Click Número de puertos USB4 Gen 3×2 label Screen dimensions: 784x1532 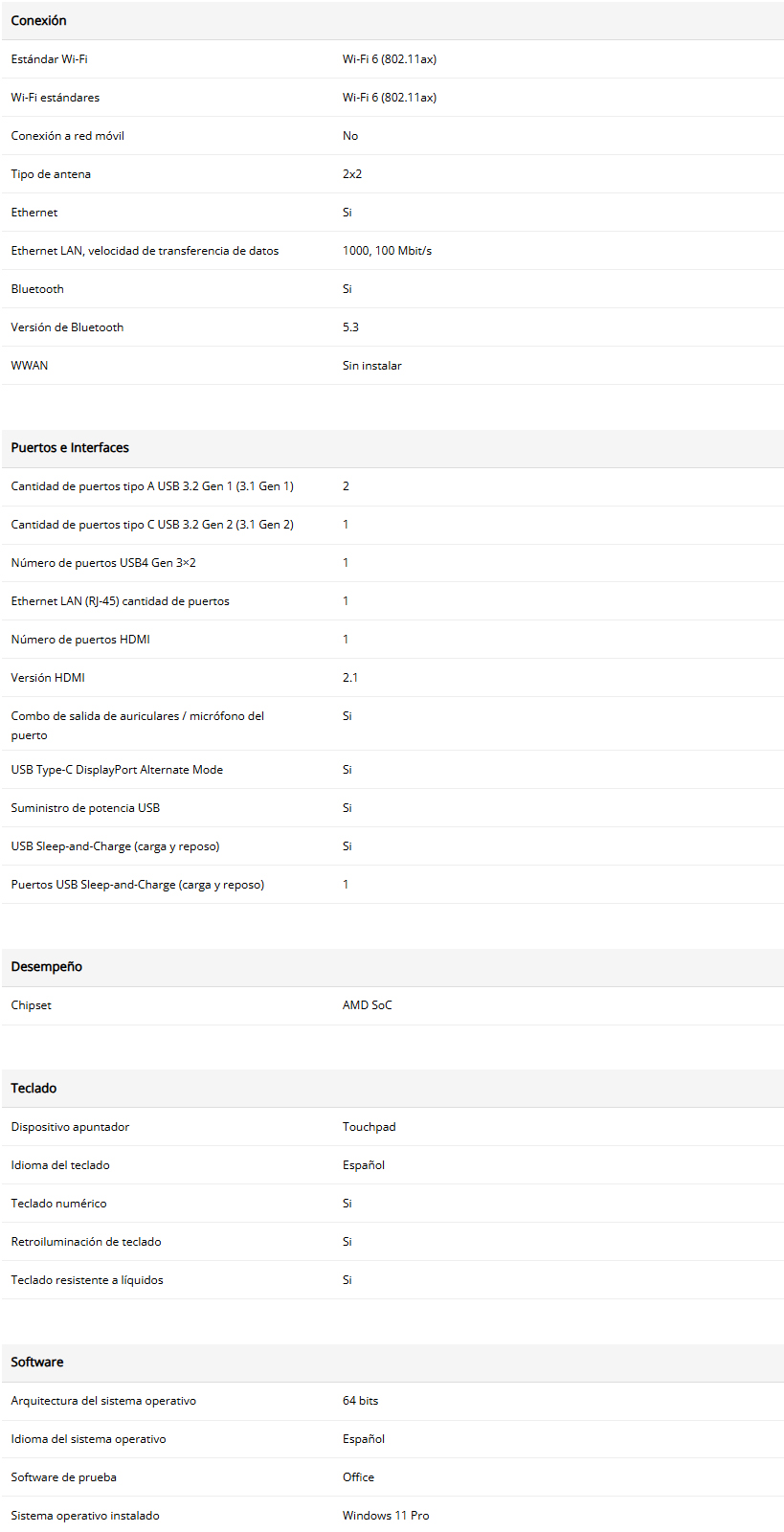103,563
